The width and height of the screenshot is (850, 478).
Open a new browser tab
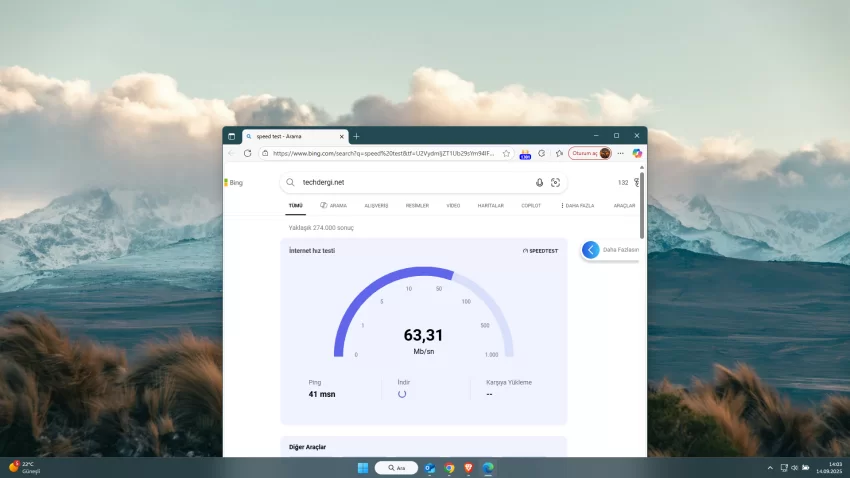pyautogui.click(x=356, y=136)
